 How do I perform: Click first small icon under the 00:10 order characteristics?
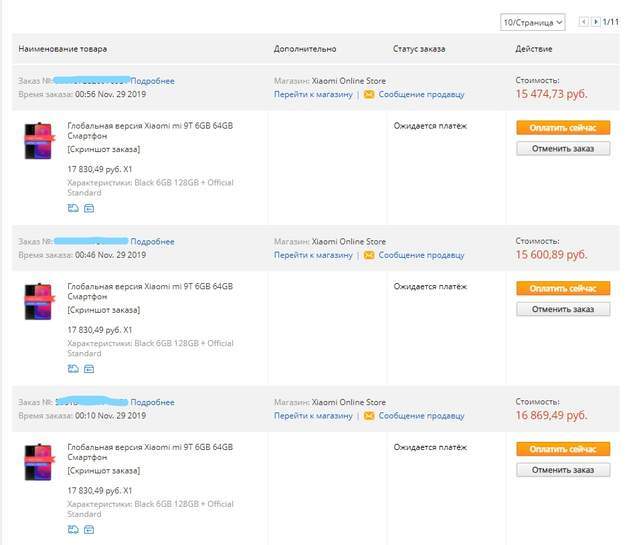pyautogui.click(x=73, y=530)
